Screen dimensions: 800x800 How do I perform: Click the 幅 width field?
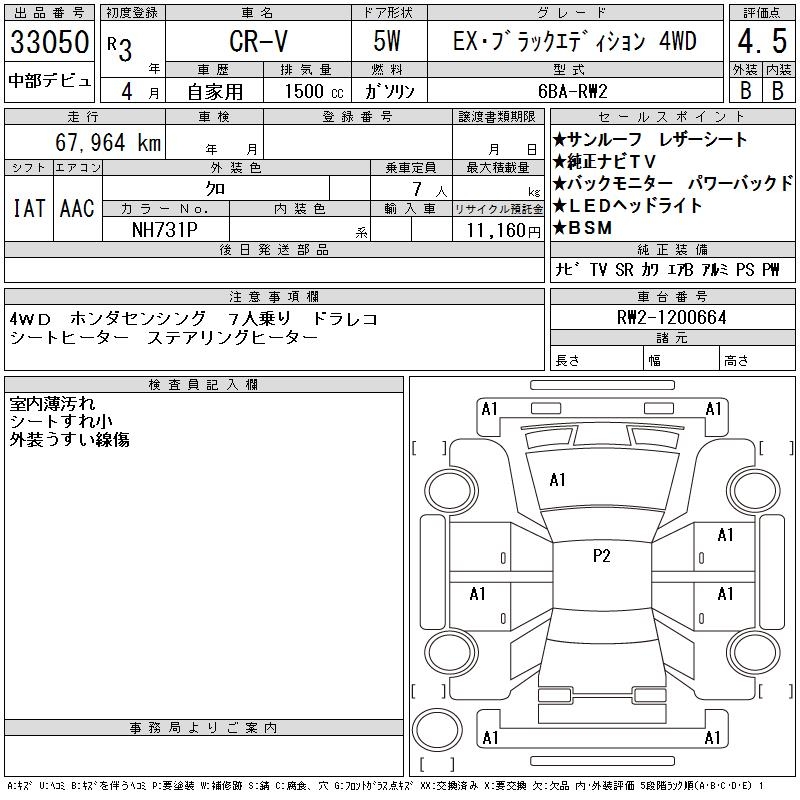682,360
